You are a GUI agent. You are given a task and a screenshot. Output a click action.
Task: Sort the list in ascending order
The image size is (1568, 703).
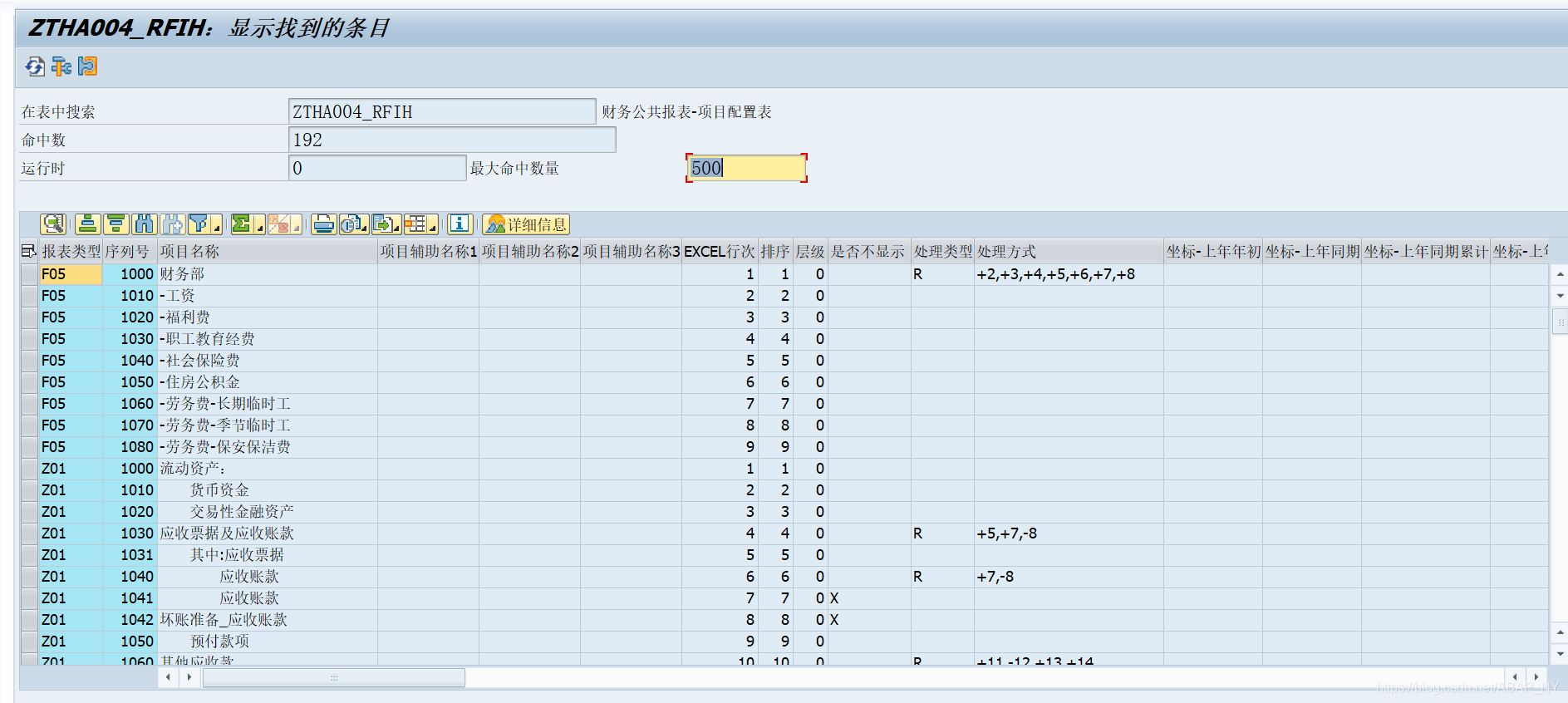pyautogui.click(x=87, y=224)
